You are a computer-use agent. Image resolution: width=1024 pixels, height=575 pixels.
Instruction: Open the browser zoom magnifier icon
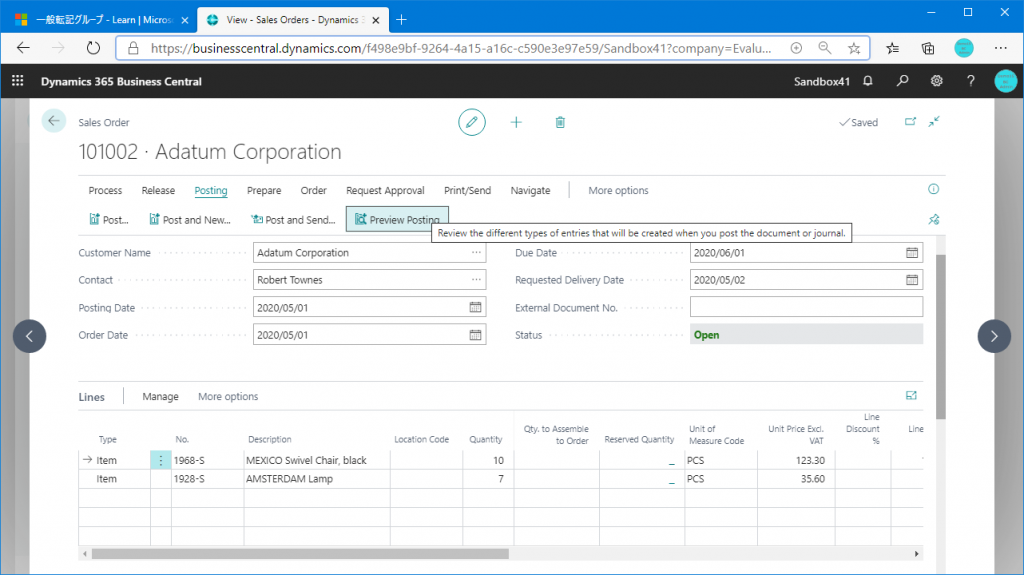[x=825, y=48]
